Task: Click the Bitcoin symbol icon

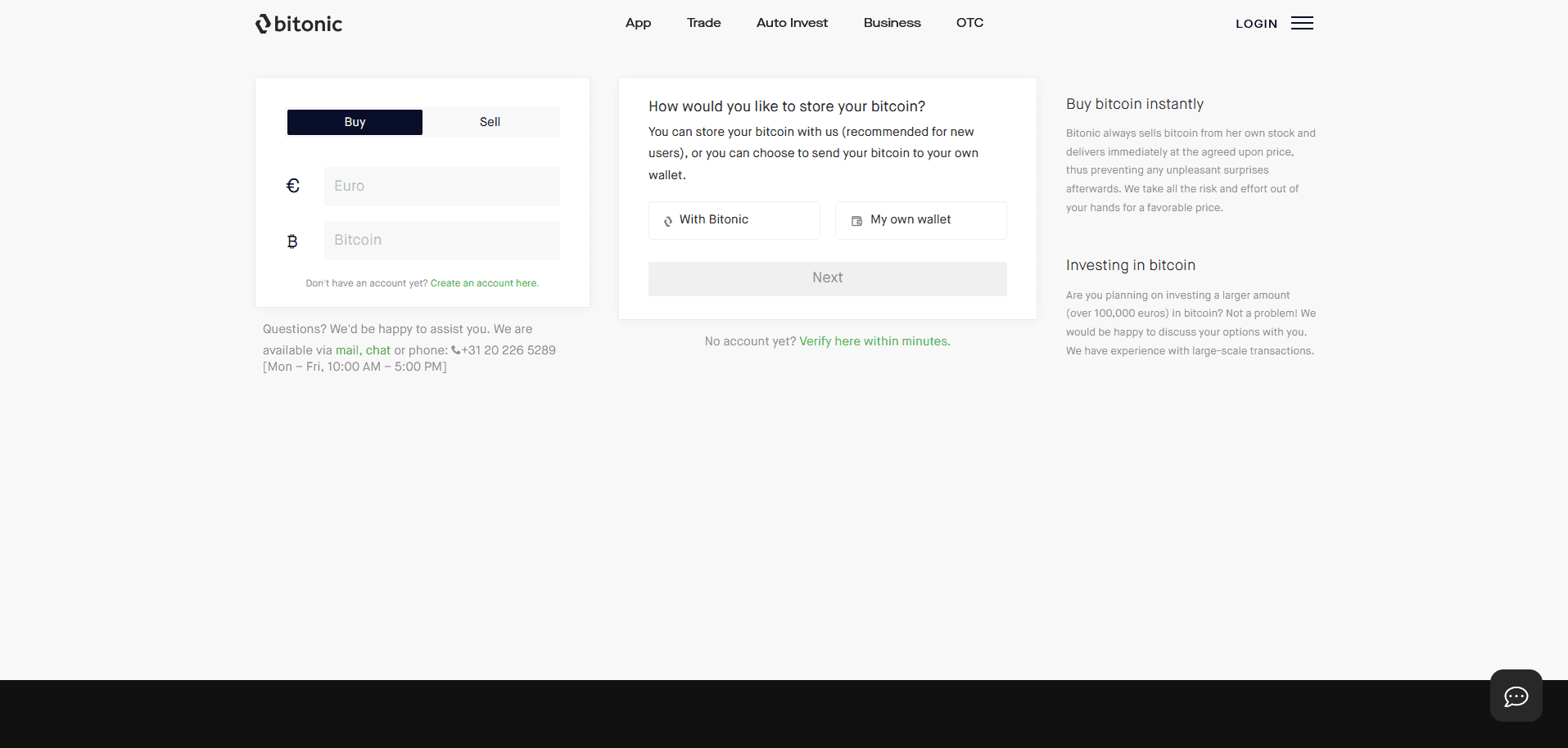Action: click(x=292, y=241)
